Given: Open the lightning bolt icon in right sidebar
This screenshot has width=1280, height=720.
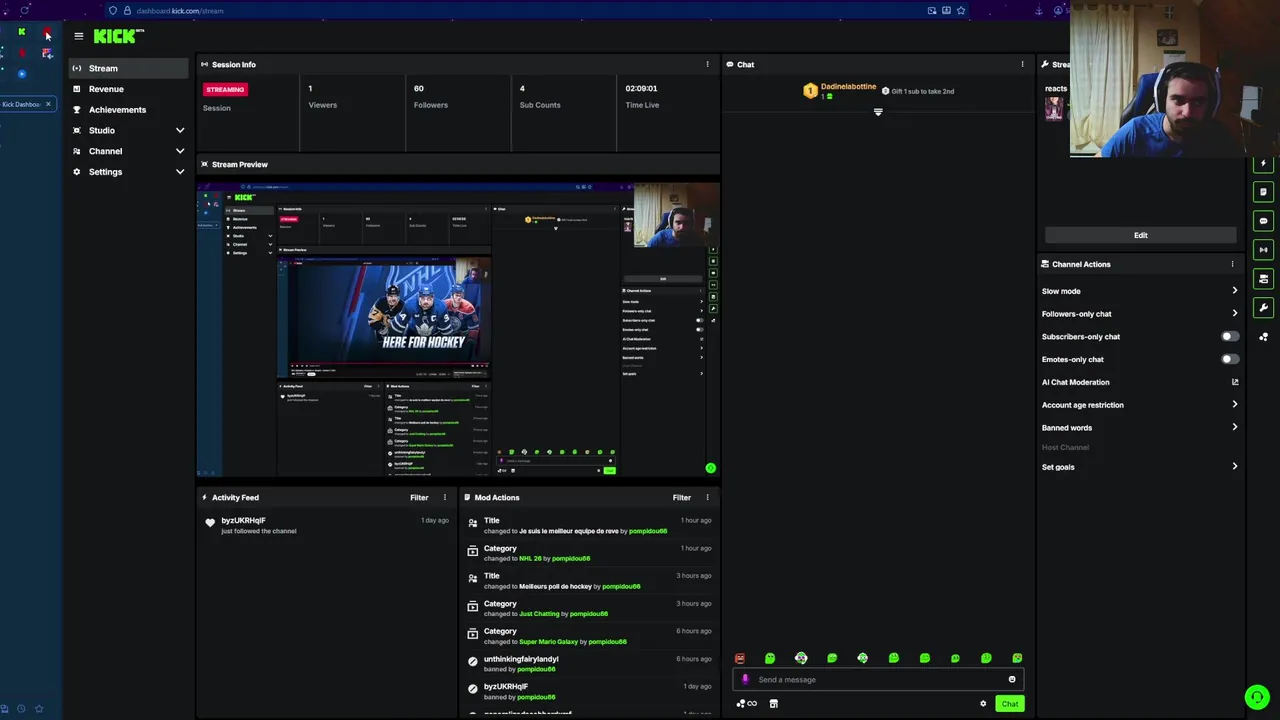Looking at the screenshot, I should pos(1263,163).
